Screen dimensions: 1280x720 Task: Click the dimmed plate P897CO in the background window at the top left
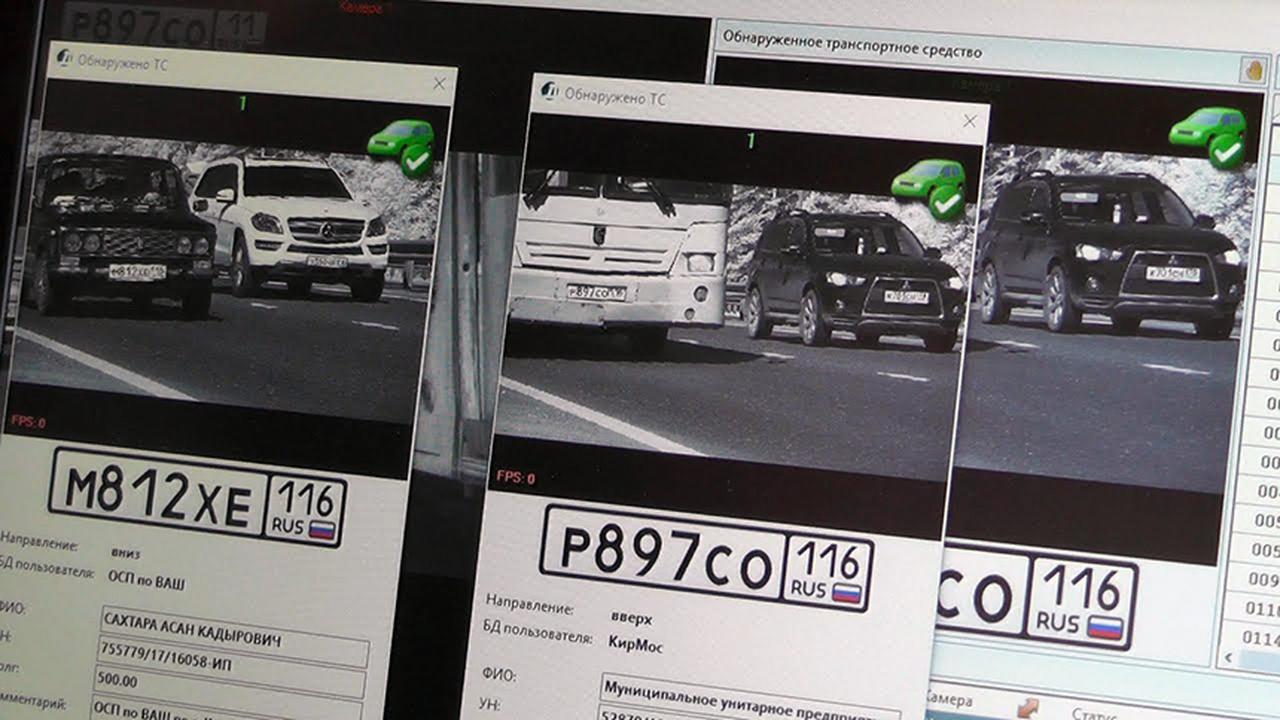tap(163, 26)
